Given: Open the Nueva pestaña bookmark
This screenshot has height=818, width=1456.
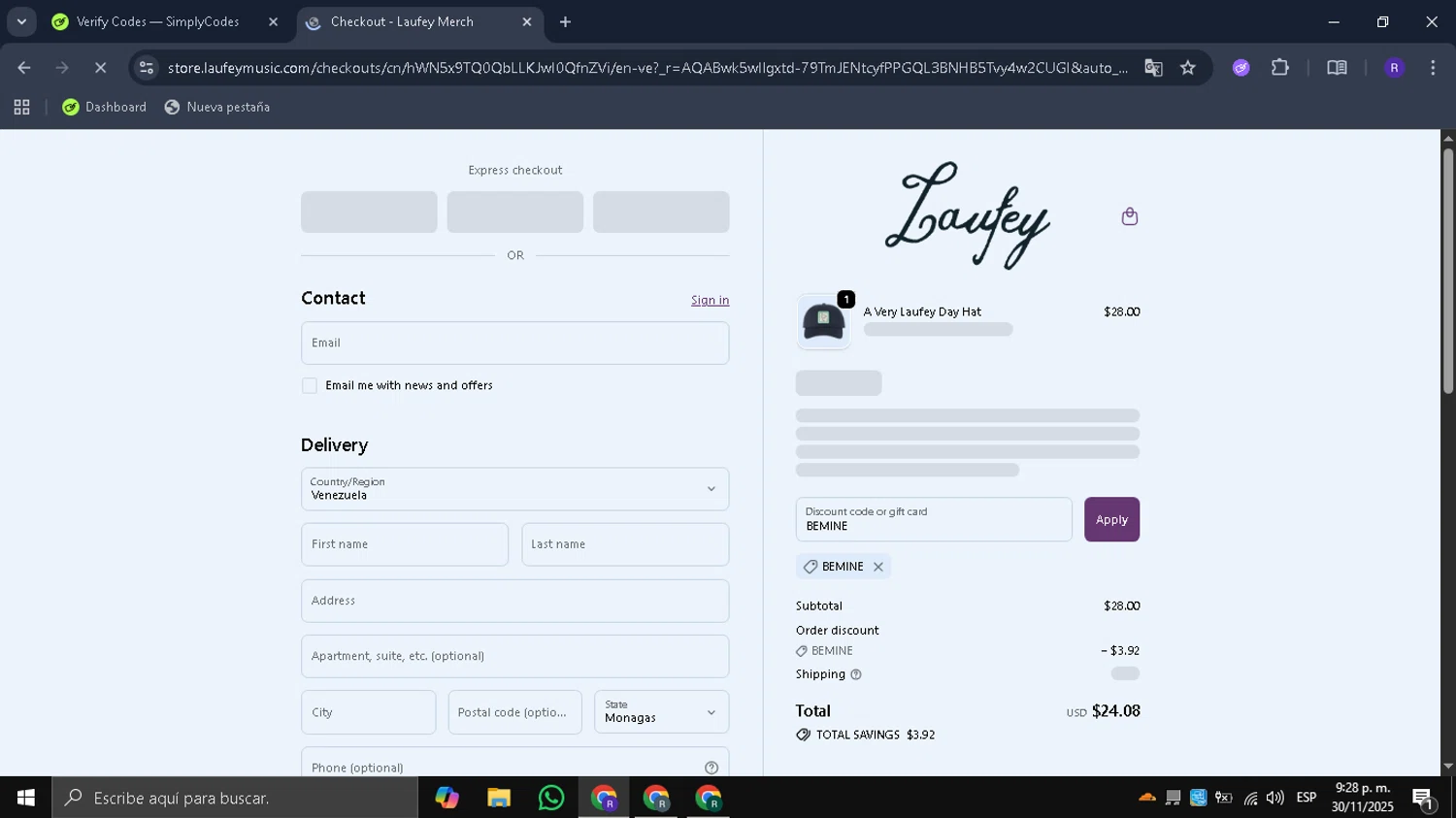Looking at the screenshot, I should point(217,107).
